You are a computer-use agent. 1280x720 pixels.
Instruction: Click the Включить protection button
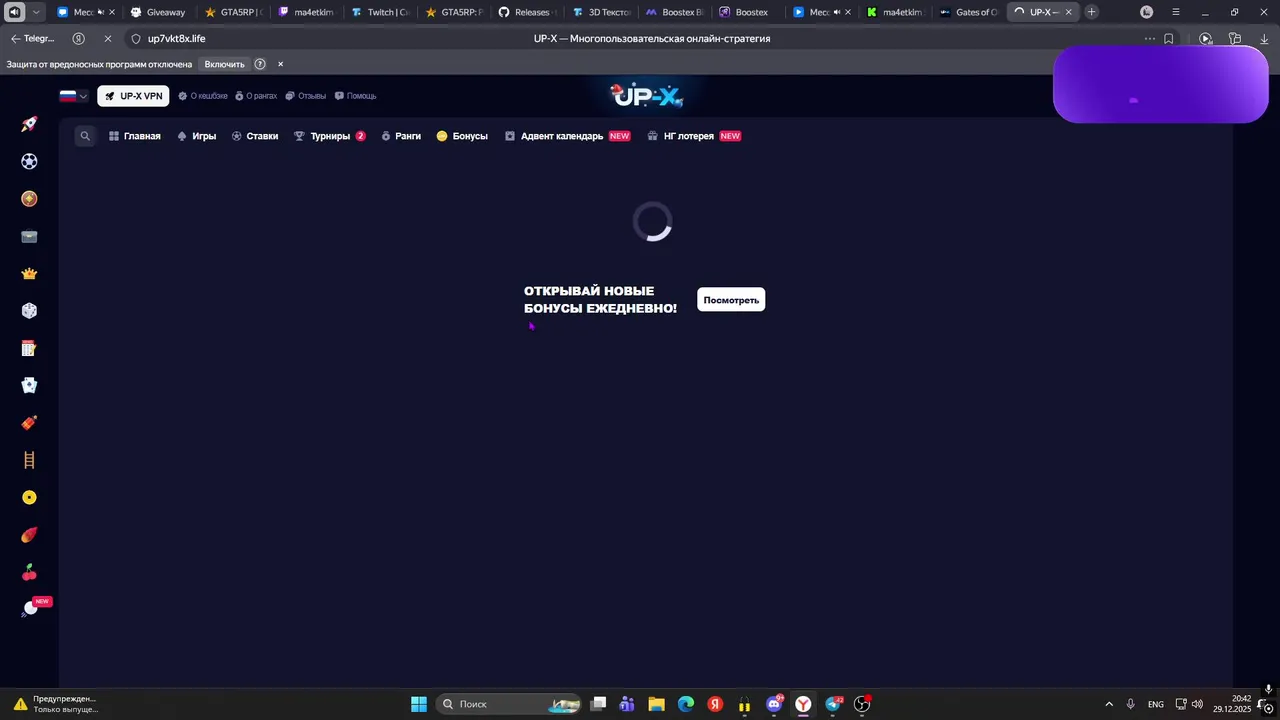point(224,64)
